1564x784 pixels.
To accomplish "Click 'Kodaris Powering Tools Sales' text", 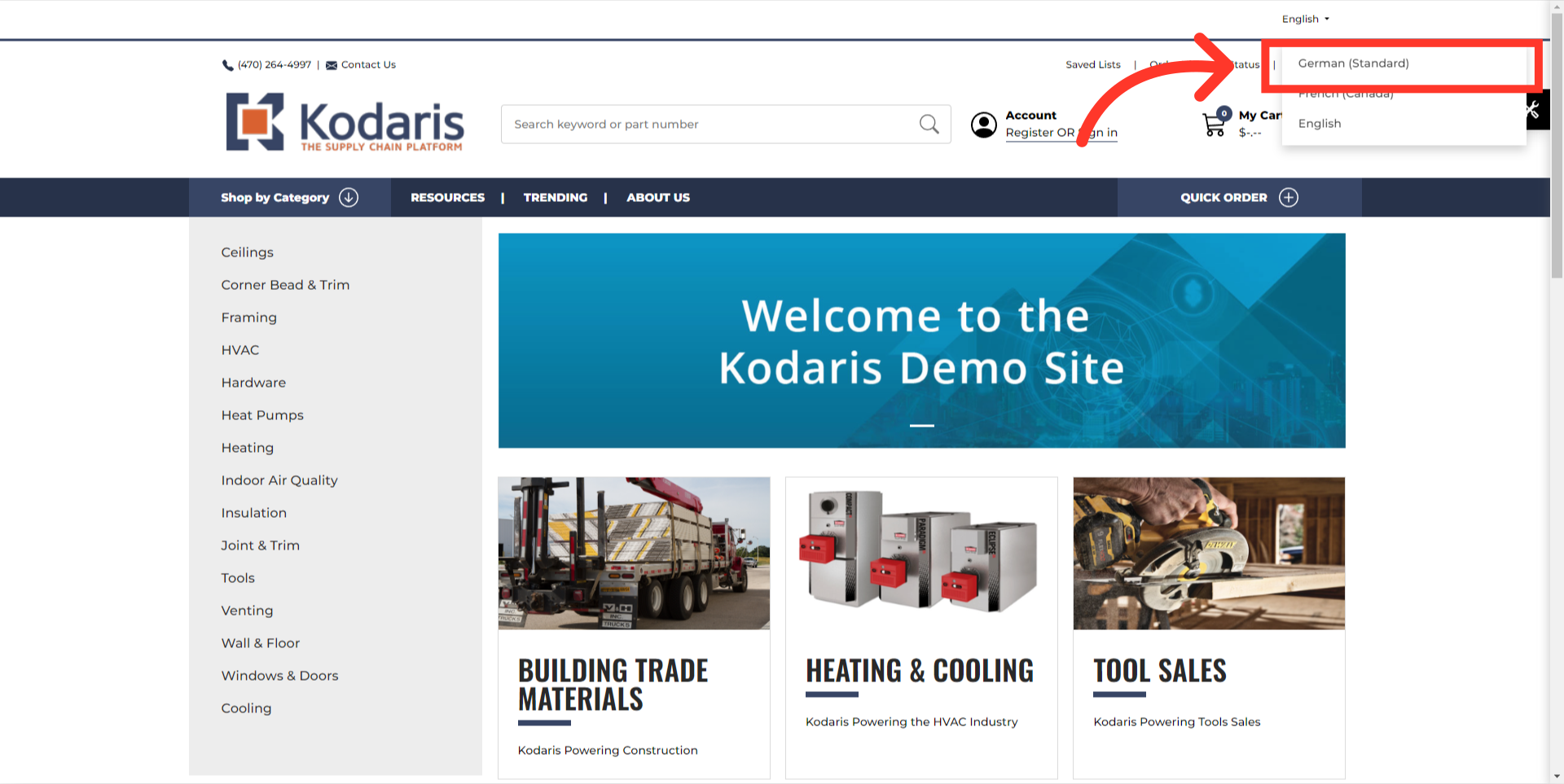I will 1176,721.
